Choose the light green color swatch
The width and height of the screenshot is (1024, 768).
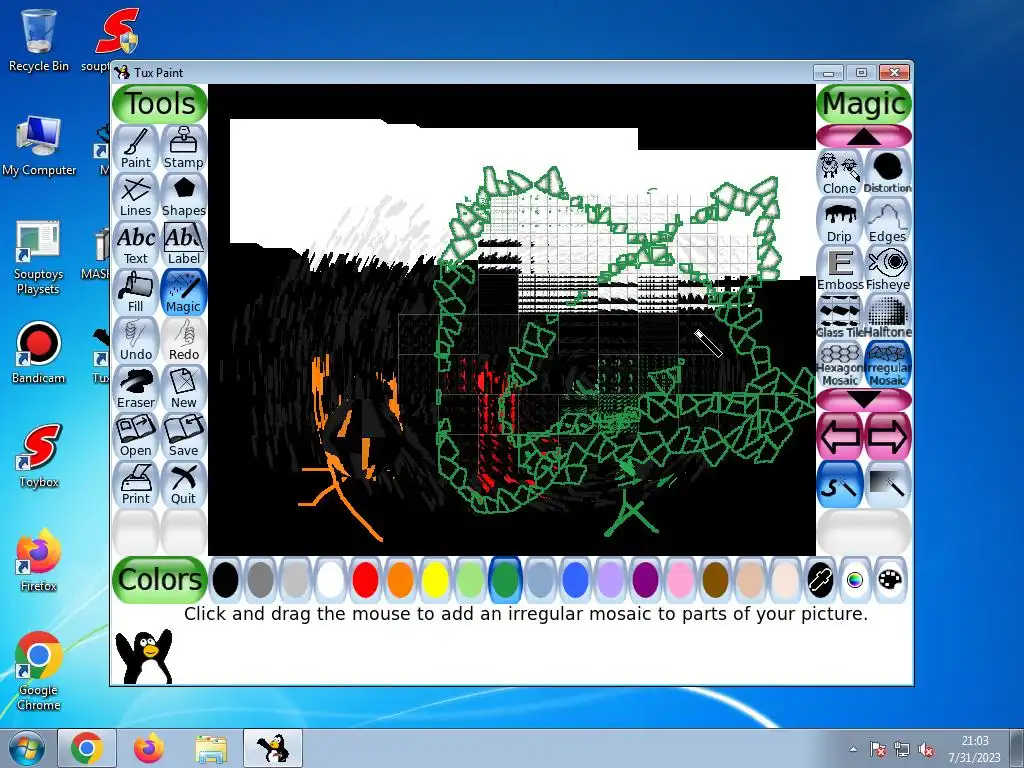(470, 580)
